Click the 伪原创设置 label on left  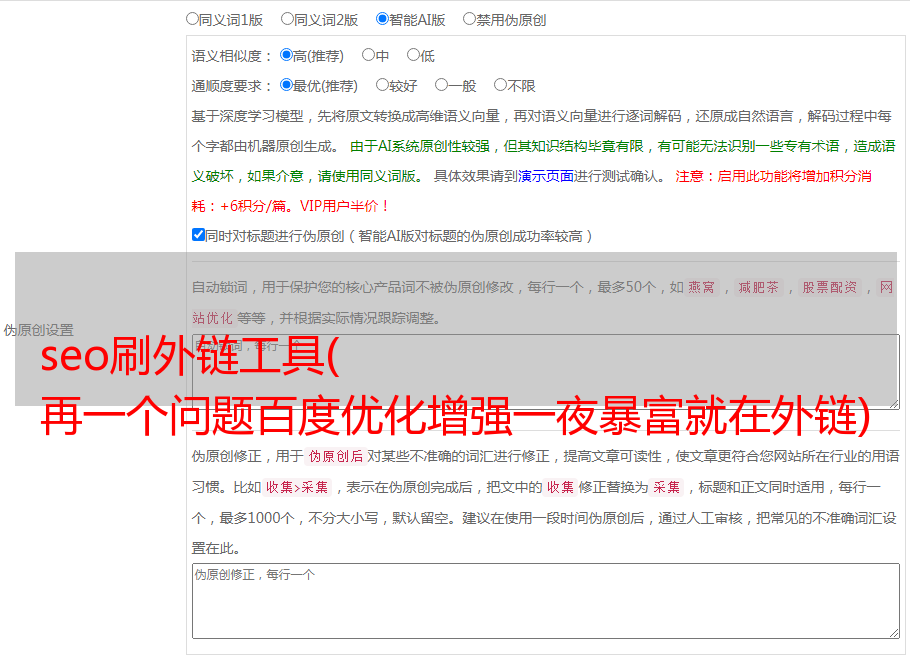tap(38, 330)
